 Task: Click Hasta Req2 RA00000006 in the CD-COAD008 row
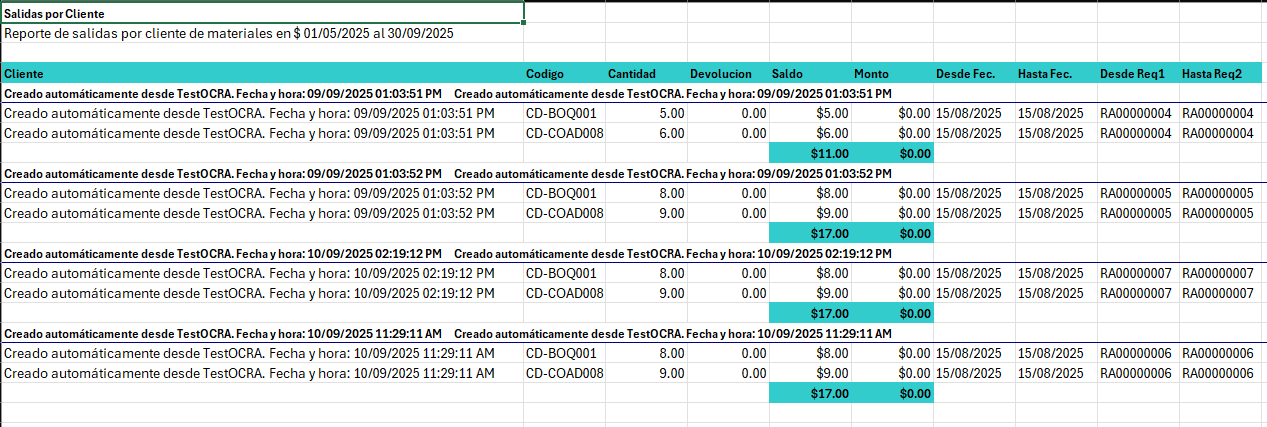click(x=1223, y=373)
